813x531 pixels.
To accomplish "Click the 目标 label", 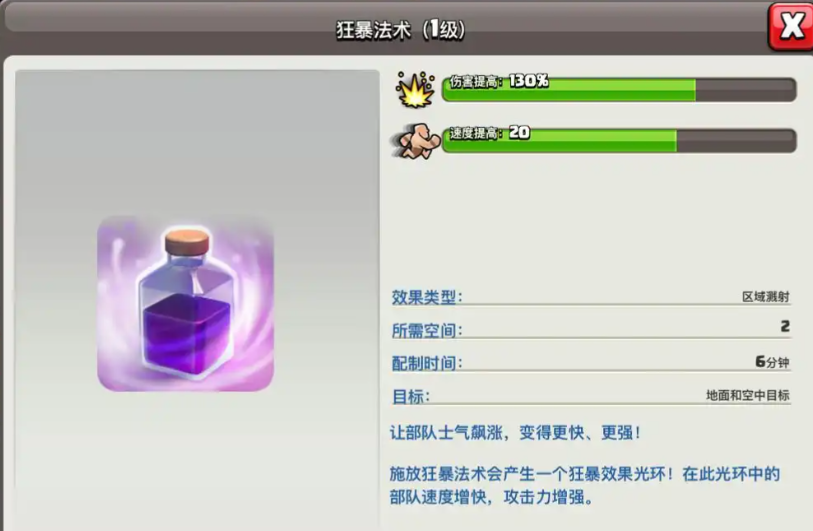I will pyautogui.click(x=411, y=397).
